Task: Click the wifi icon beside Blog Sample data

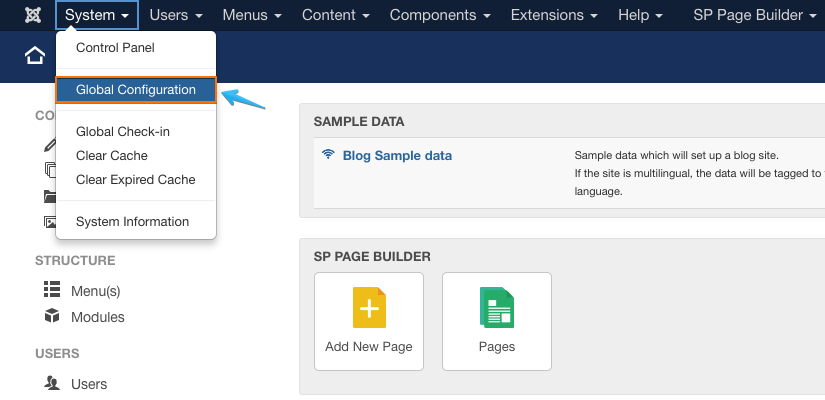Action: 328,155
